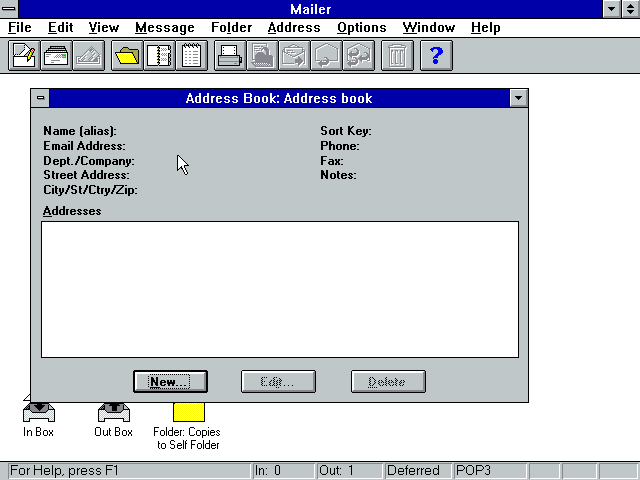Click the 'Name (alias):' label
The height and width of the screenshot is (480, 640).
coord(80,131)
